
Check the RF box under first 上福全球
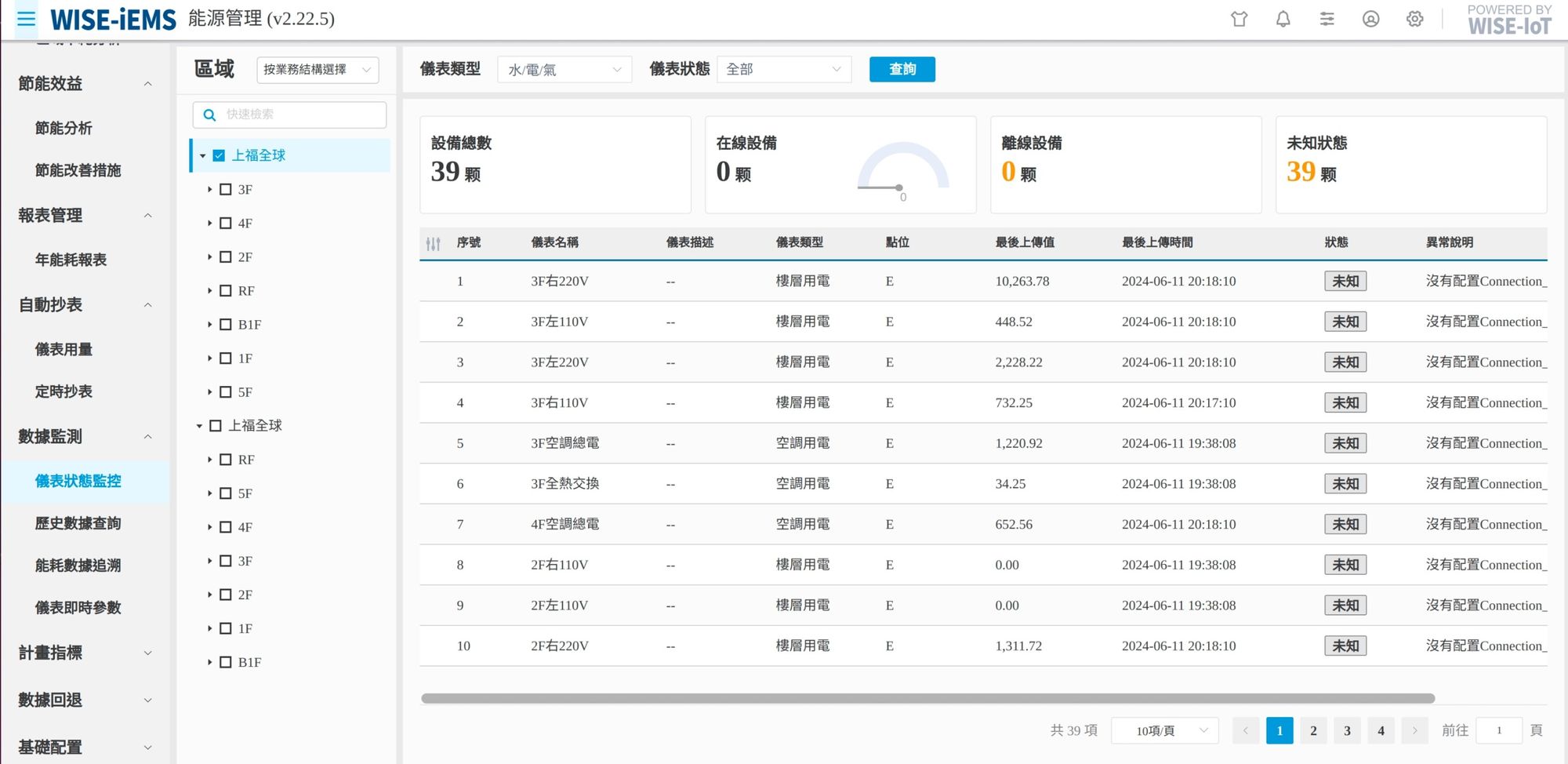click(226, 290)
